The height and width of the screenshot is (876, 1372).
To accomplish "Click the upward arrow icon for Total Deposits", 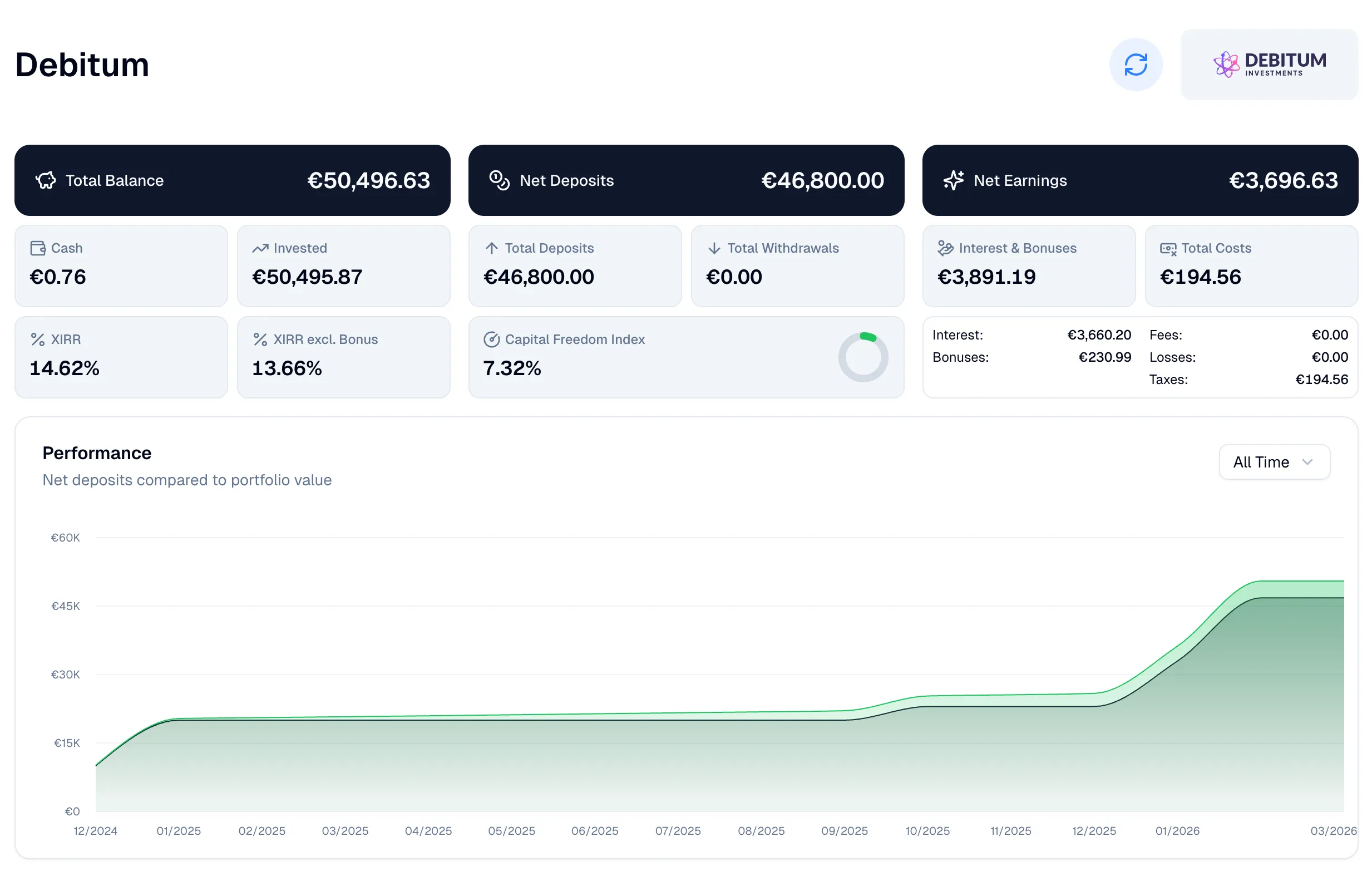I will point(491,248).
